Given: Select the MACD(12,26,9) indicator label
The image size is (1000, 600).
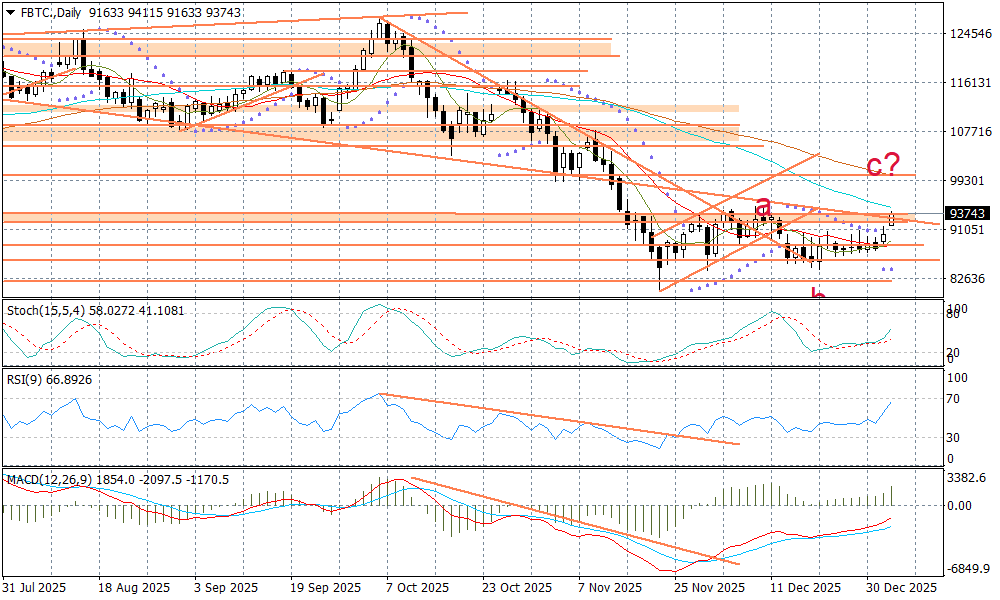Looking at the screenshot, I should (x=49, y=480).
